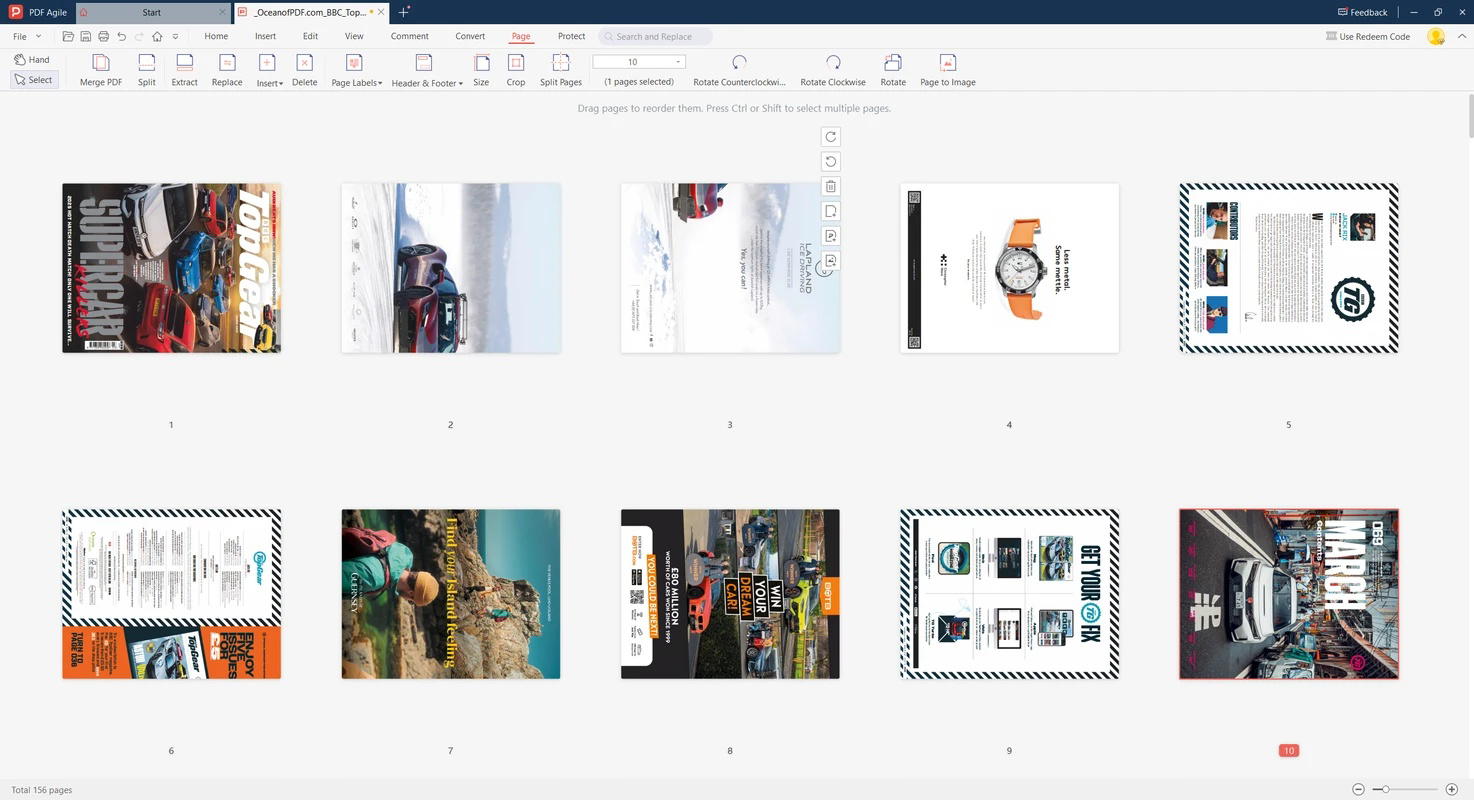Open the Convert tab

pos(470,36)
